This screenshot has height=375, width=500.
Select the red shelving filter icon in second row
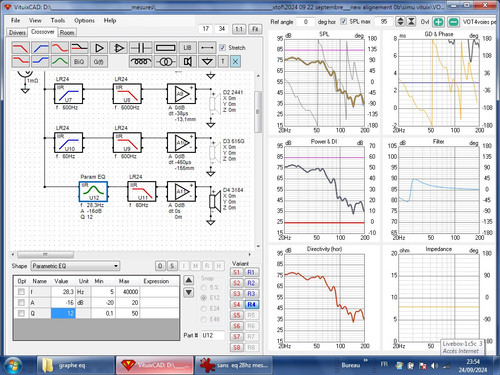[21, 62]
